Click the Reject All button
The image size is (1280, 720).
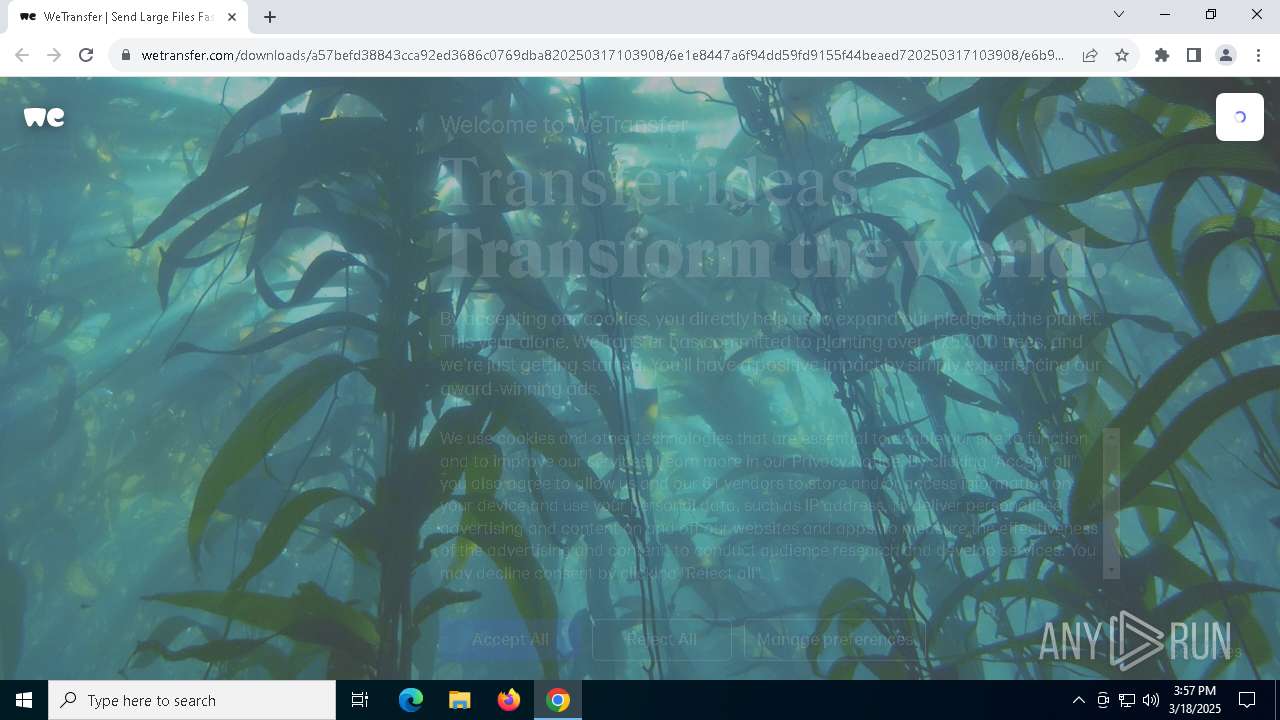click(x=661, y=639)
